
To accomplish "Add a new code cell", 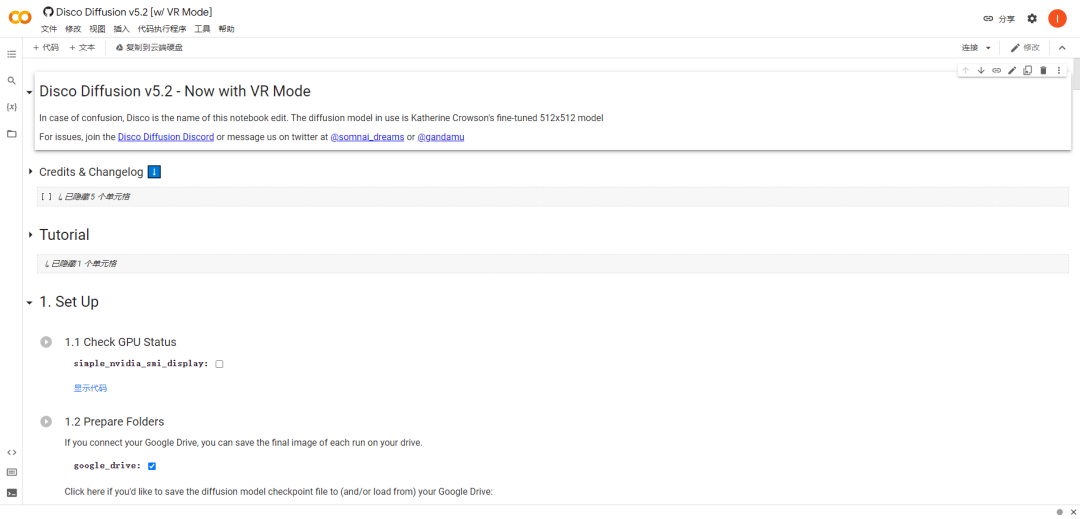I will (x=45, y=47).
